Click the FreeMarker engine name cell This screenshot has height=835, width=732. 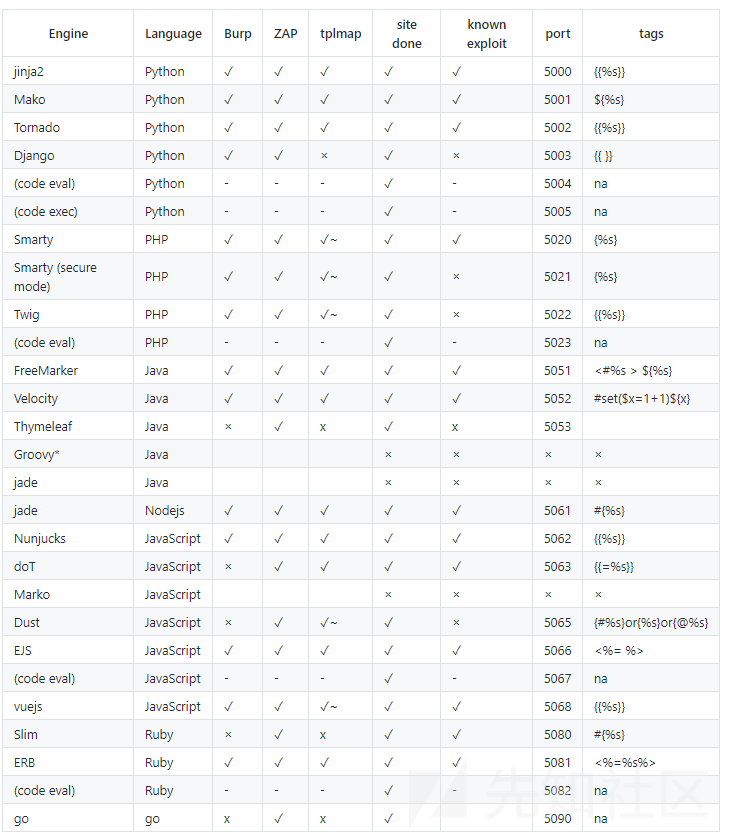[x=46, y=371]
